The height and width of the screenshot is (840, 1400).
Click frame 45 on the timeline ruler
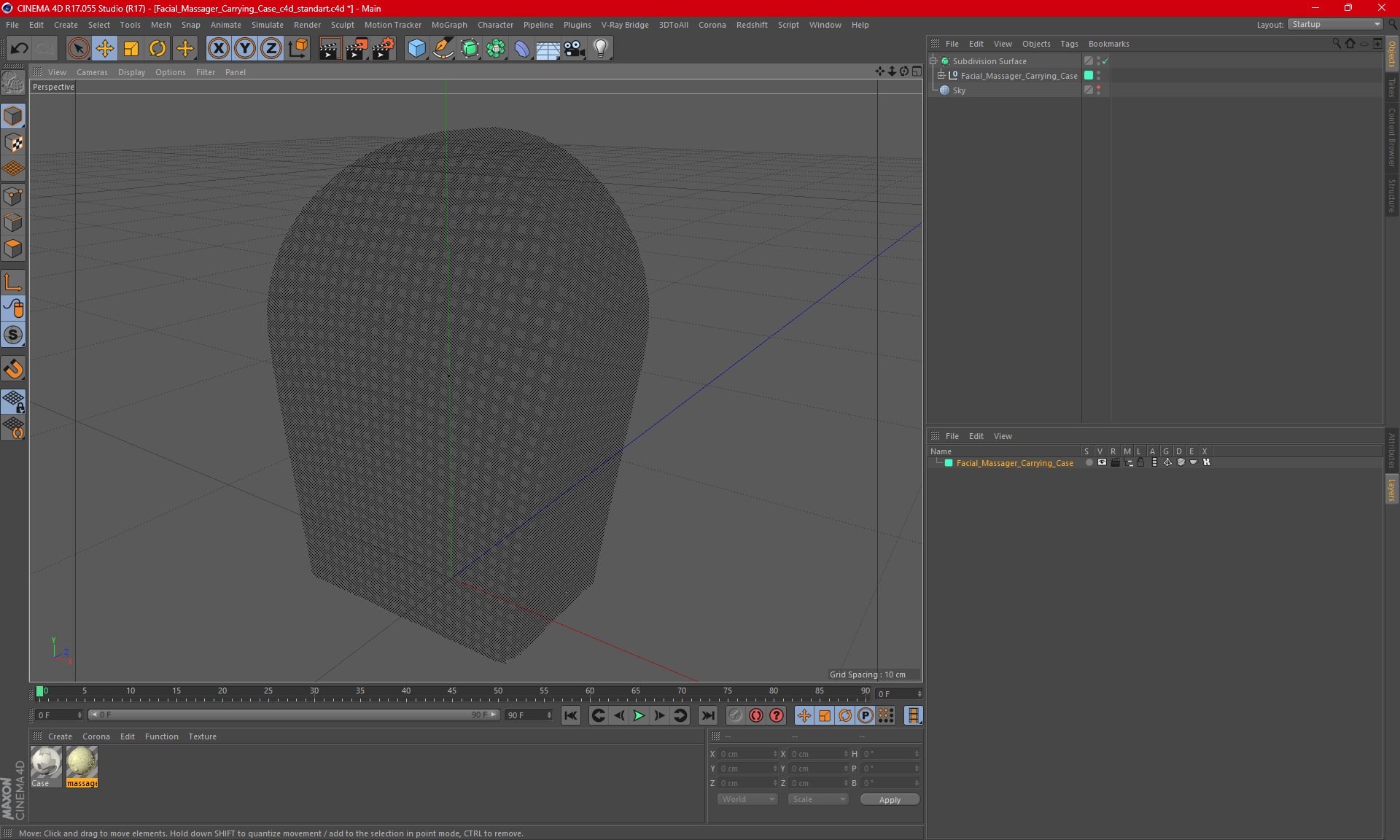coord(452,691)
